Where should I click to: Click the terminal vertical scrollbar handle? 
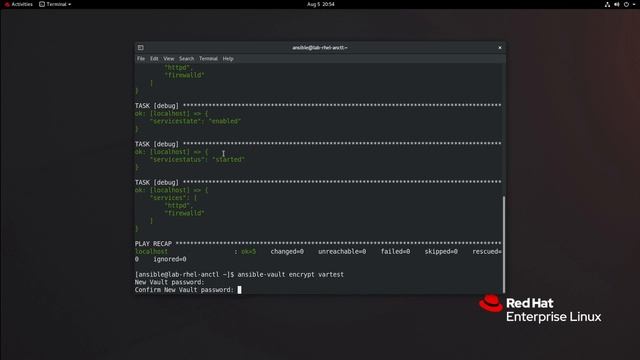pyautogui.click(x=504, y=244)
